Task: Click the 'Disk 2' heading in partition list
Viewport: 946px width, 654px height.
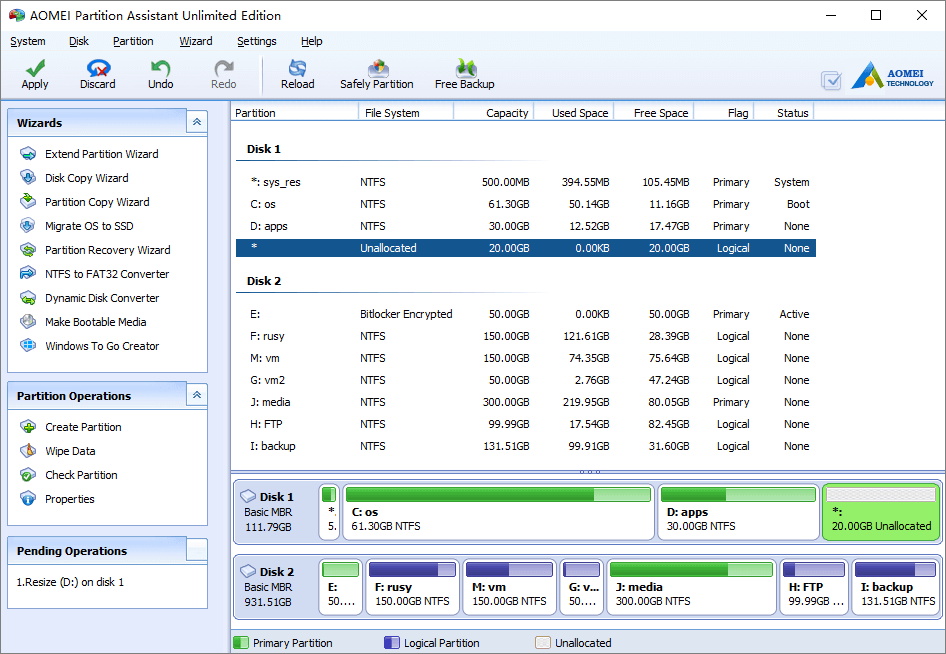Action: [264, 281]
